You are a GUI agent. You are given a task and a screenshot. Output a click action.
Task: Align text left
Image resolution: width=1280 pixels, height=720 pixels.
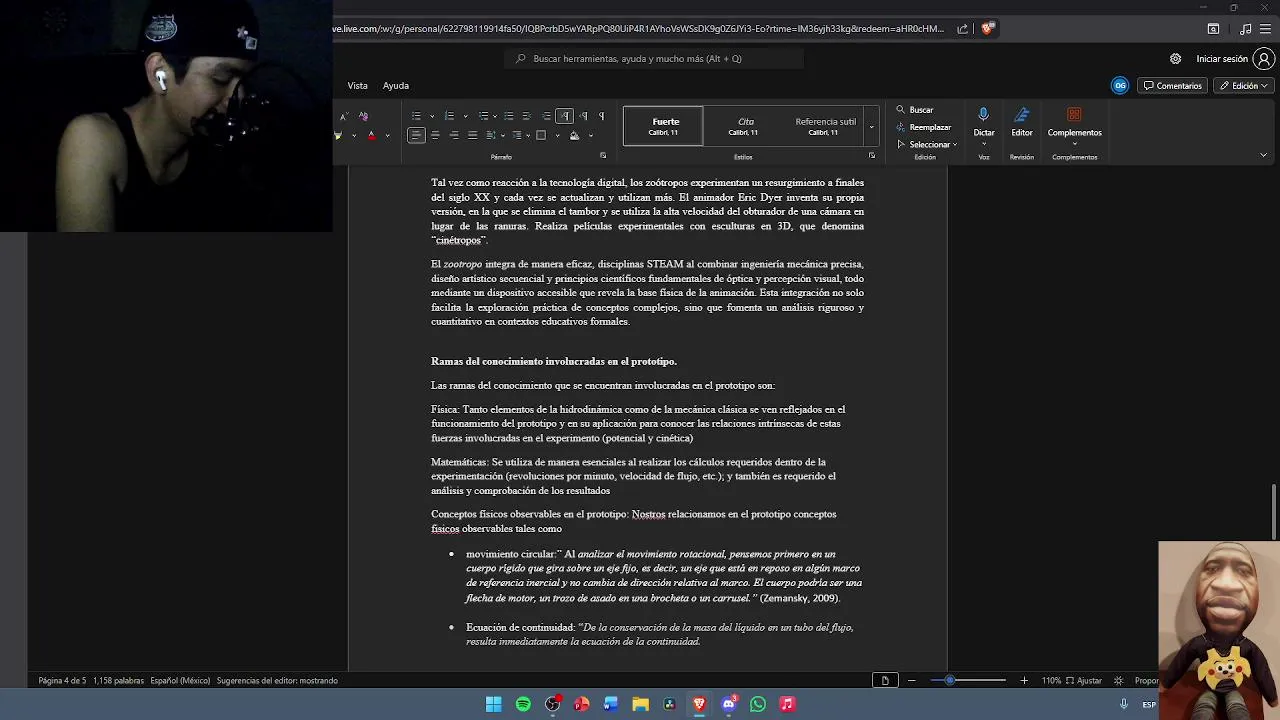point(416,135)
